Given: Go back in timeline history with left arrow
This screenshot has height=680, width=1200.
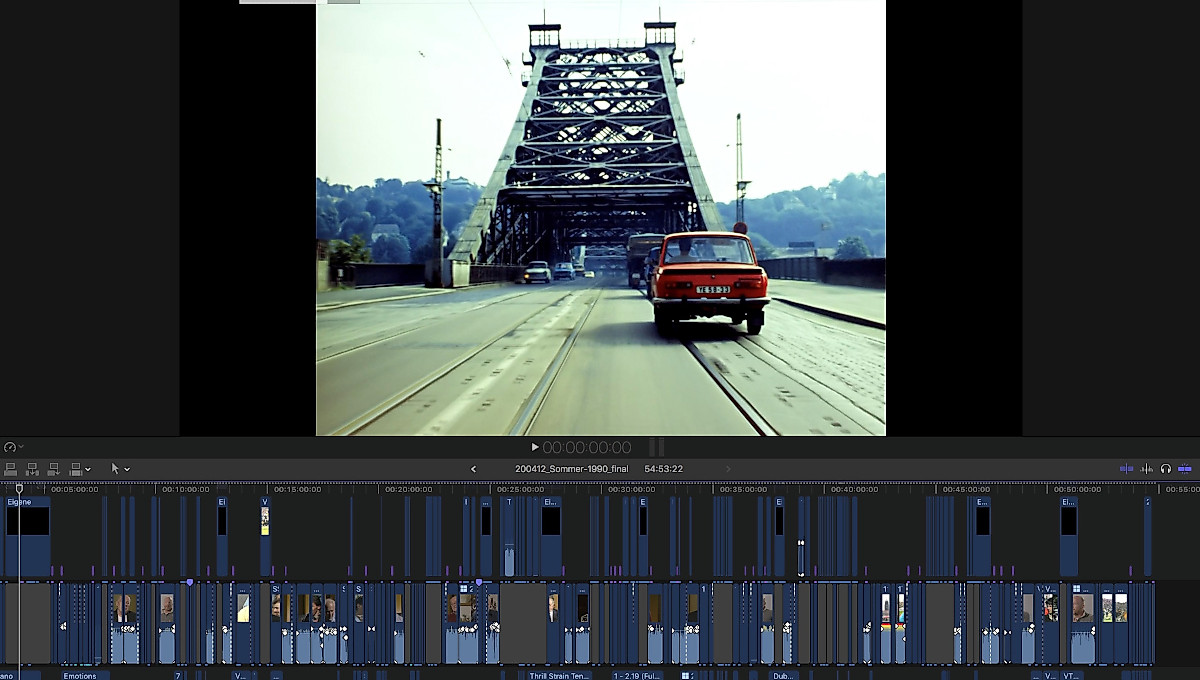Looking at the screenshot, I should pos(474,468).
